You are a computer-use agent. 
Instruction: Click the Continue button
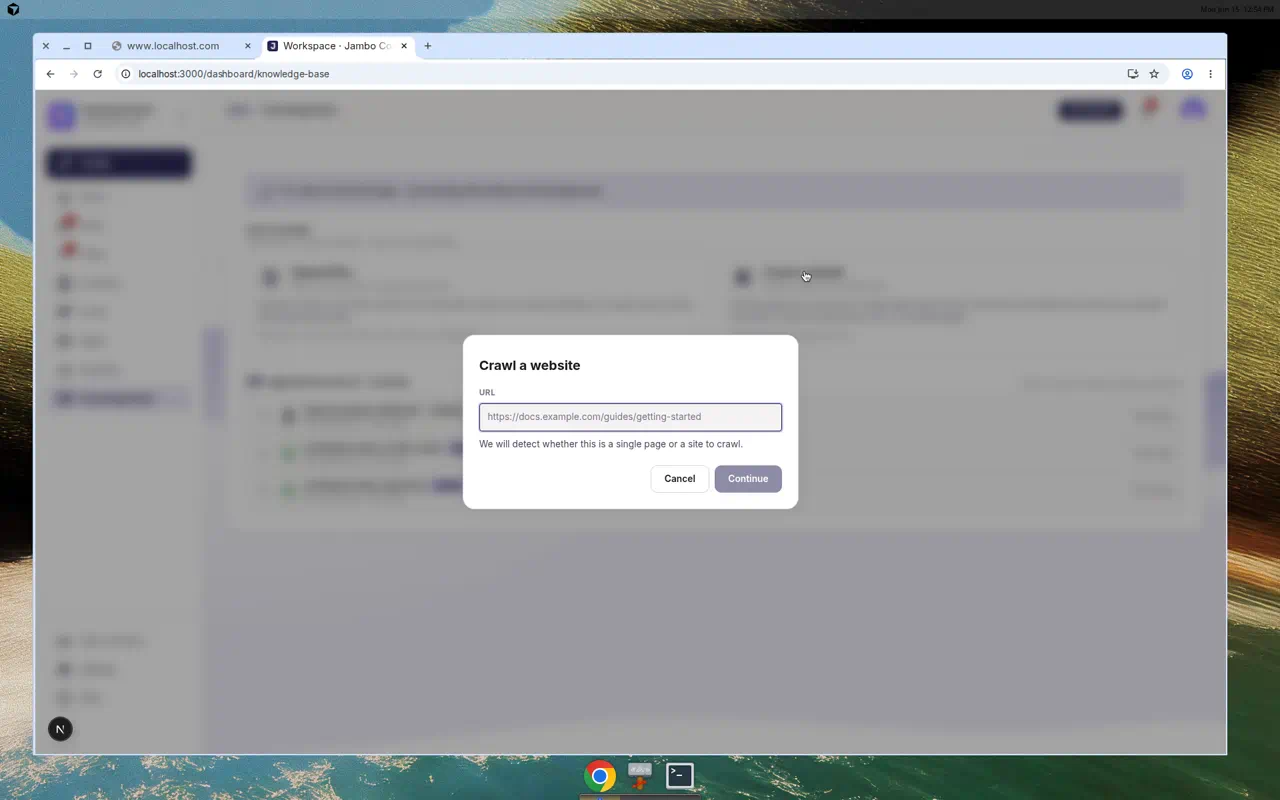tap(748, 478)
